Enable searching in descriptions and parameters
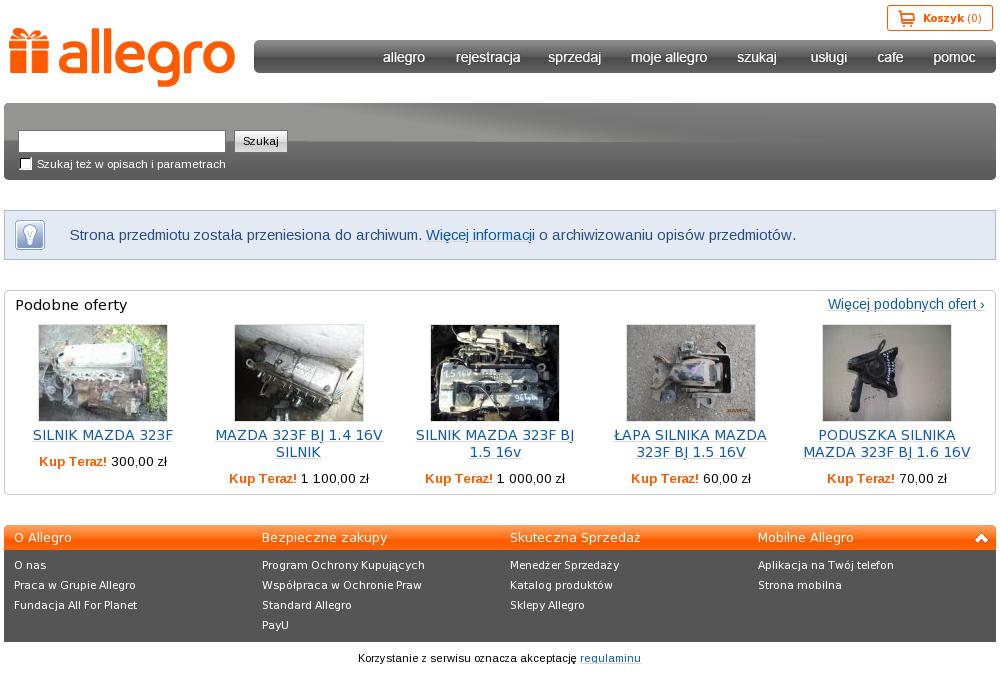The height and width of the screenshot is (678, 1000). (x=26, y=164)
